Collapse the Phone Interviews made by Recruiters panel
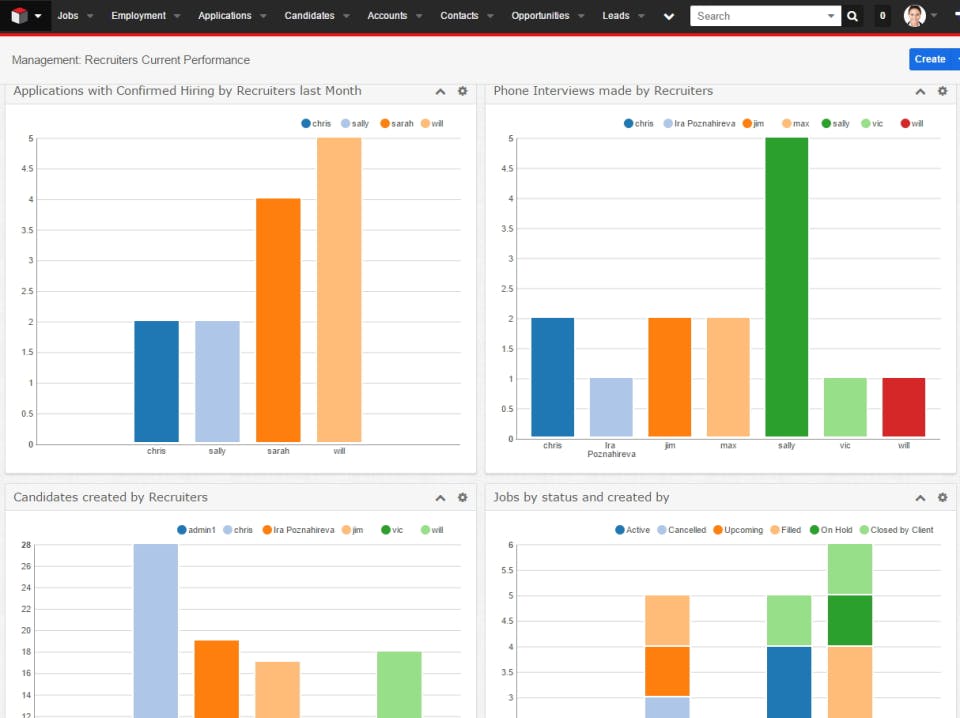The image size is (960, 718). tap(920, 91)
